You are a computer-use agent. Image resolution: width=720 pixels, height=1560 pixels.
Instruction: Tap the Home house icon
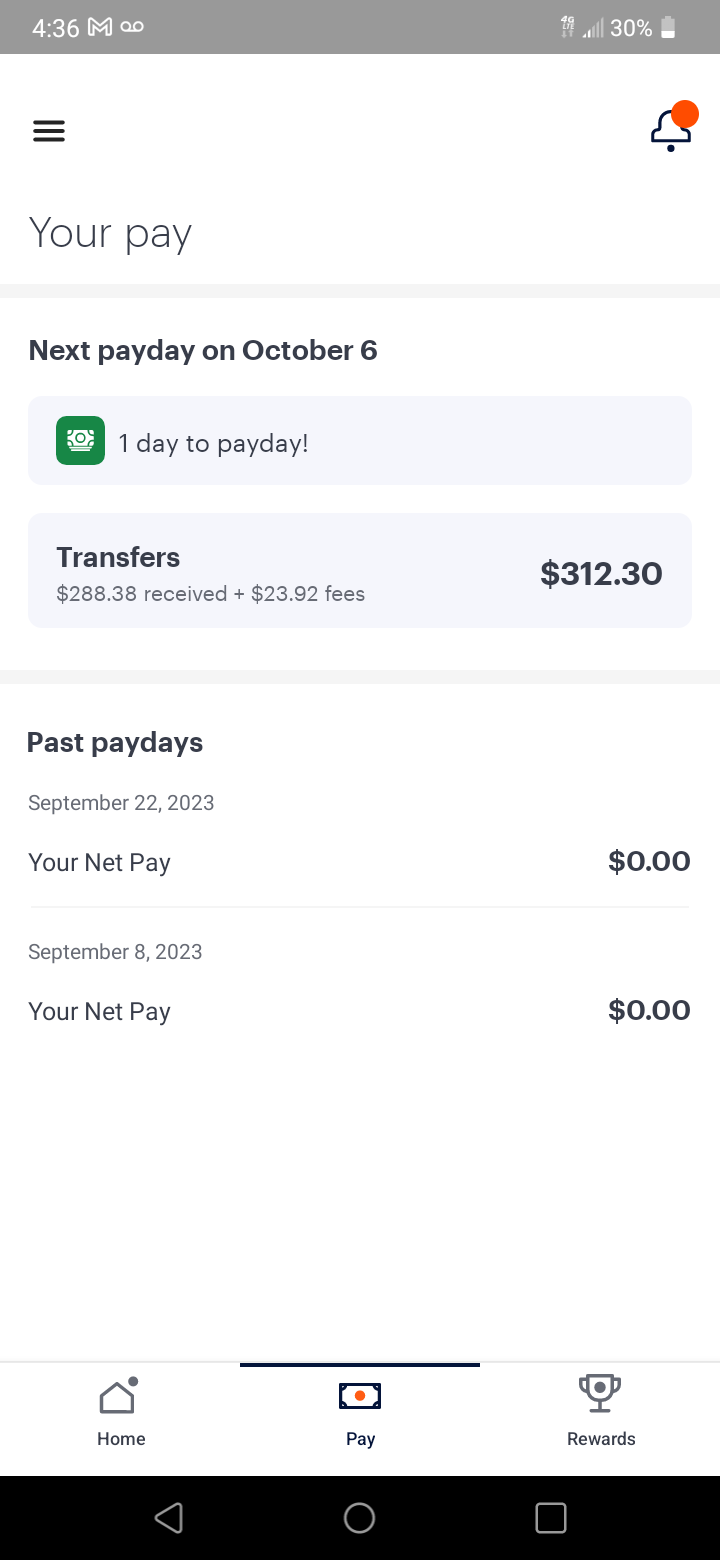(x=118, y=1397)
